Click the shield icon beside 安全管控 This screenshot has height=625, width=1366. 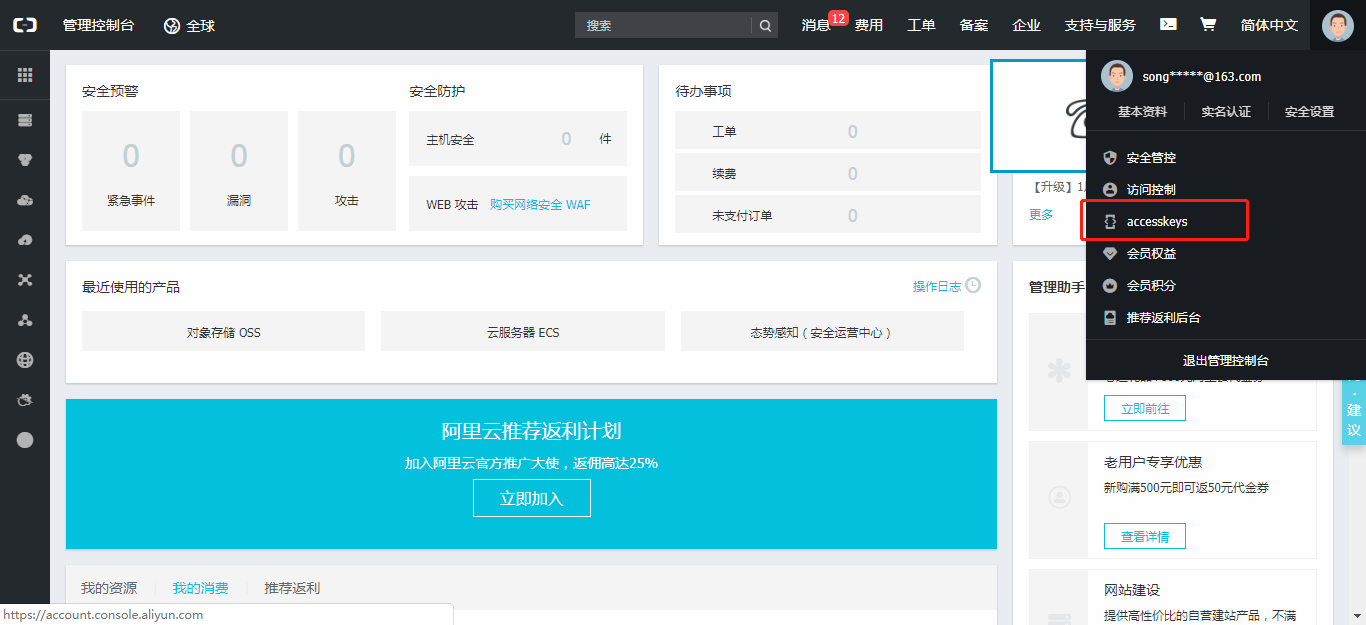[1109, 158]
